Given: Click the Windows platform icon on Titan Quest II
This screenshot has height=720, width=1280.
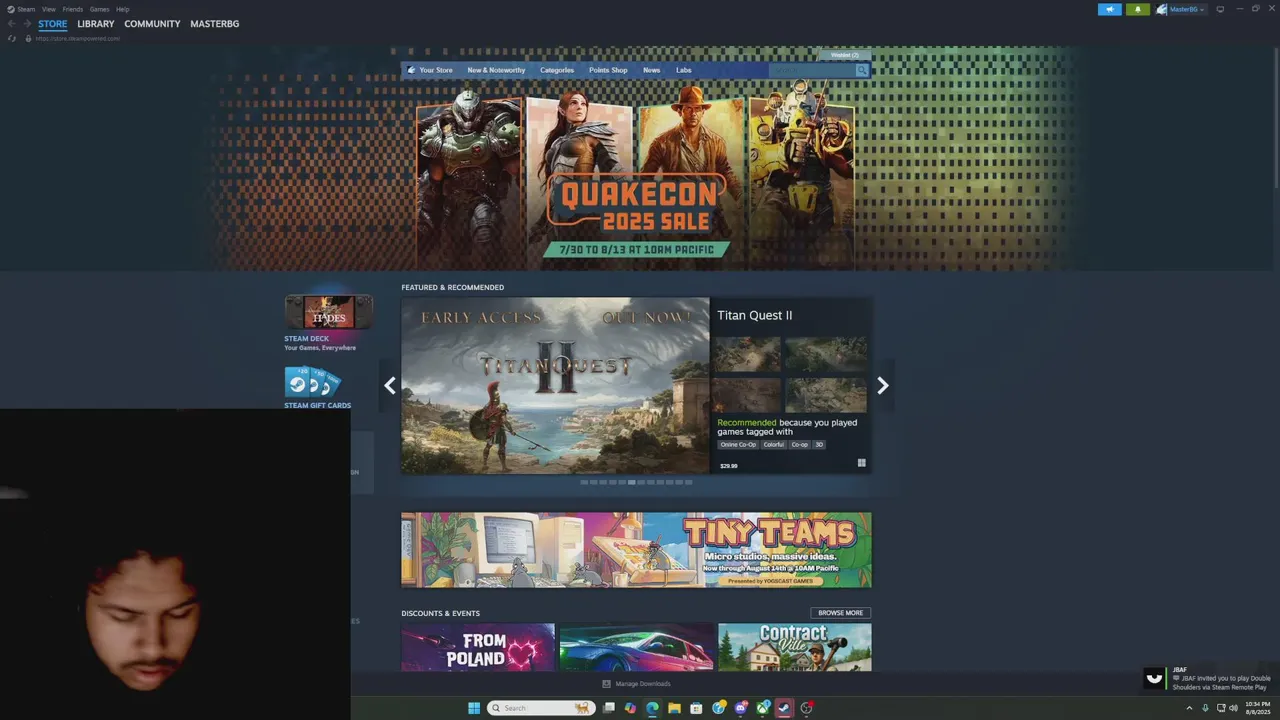Looking at the screenshot, I should pyautogui.click(x=861, y=463).
